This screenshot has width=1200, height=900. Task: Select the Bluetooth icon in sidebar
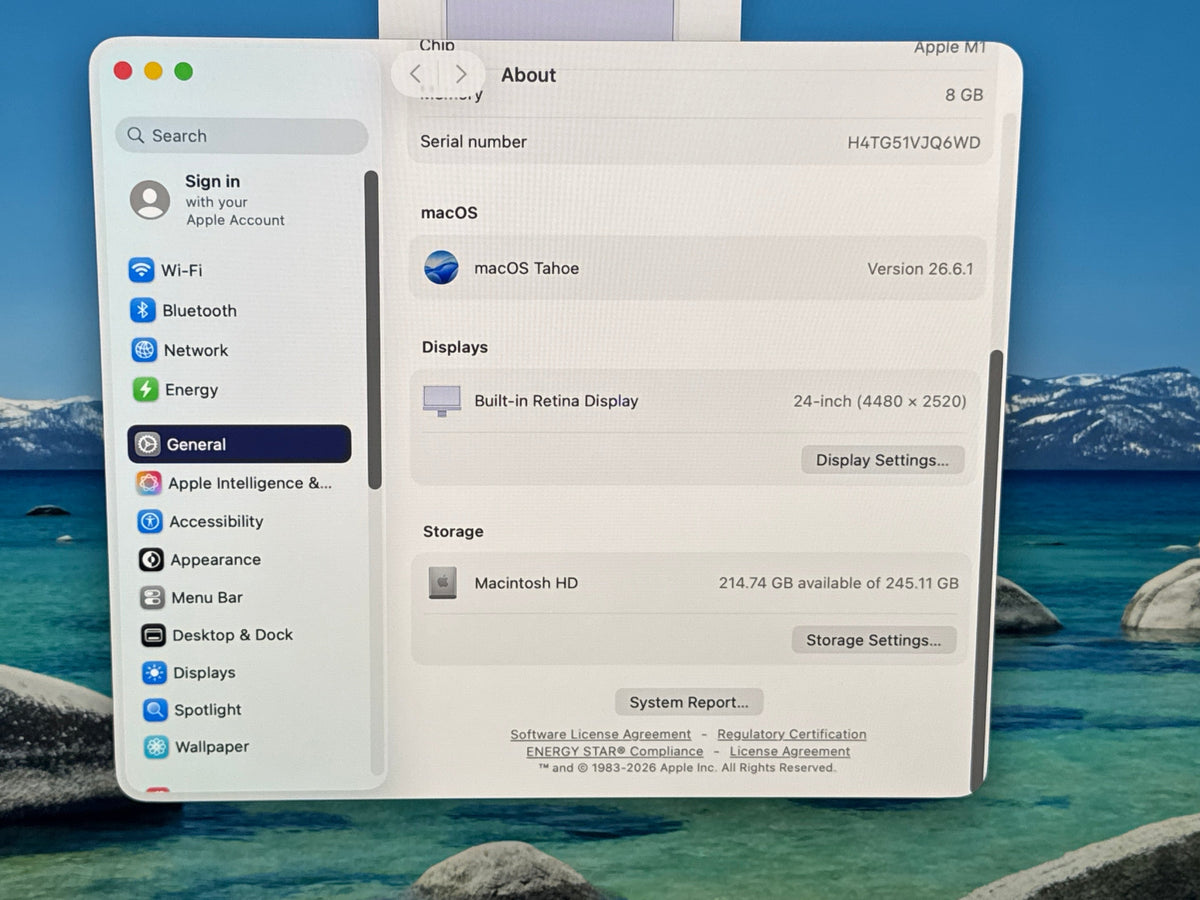143,310
